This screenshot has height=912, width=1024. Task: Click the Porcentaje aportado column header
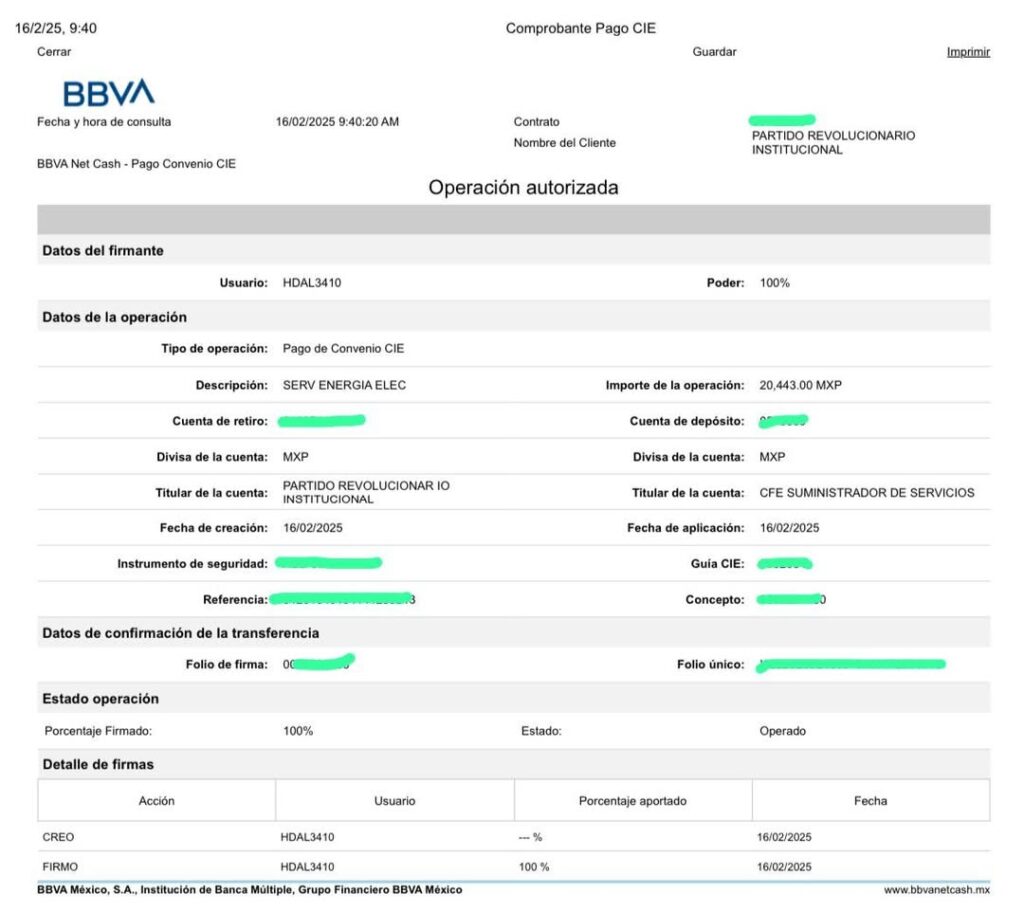click(632, 801)
